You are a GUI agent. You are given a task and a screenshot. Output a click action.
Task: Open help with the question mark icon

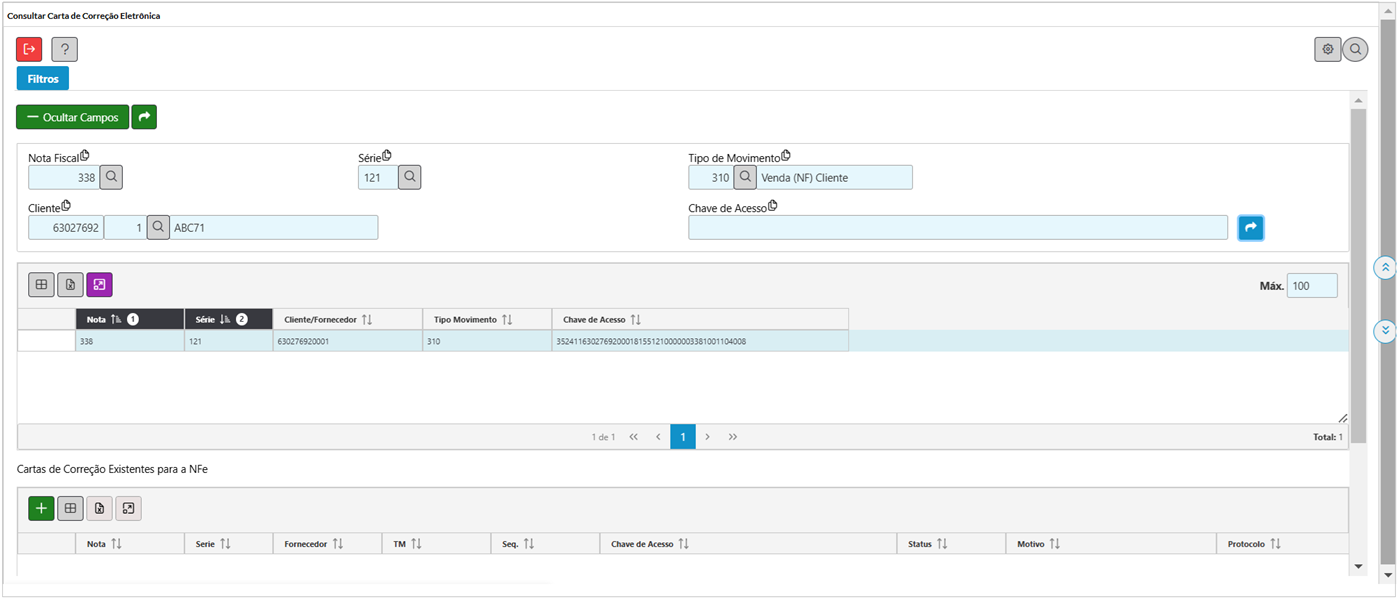pos(64,49)
